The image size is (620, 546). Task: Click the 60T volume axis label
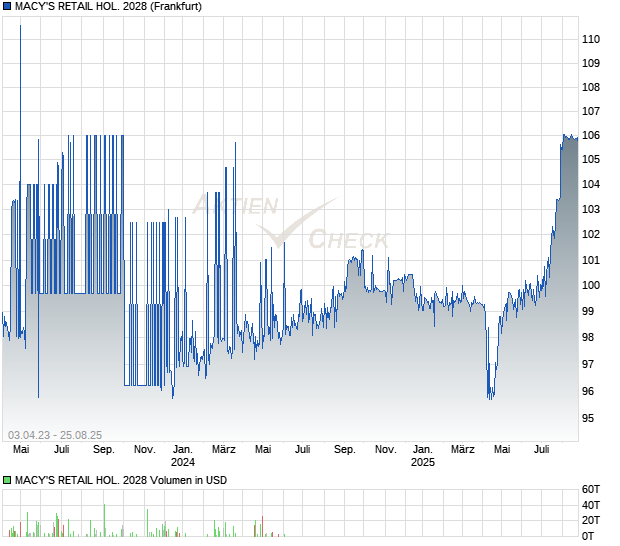tap(591, 489)
